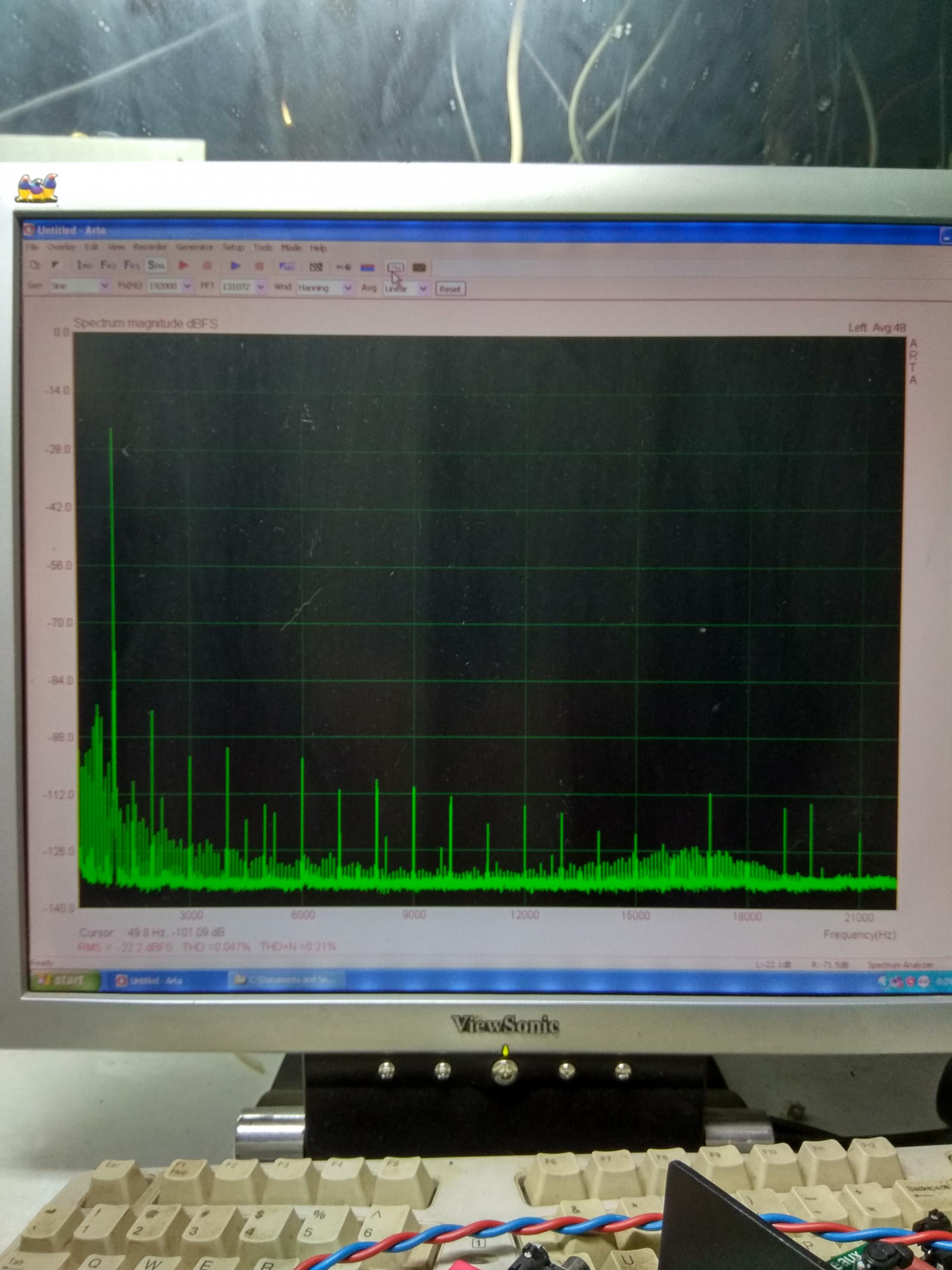This screenshot has width=952, height=1270.
Task: Open the Overlay menu
Action: point(61,247)
